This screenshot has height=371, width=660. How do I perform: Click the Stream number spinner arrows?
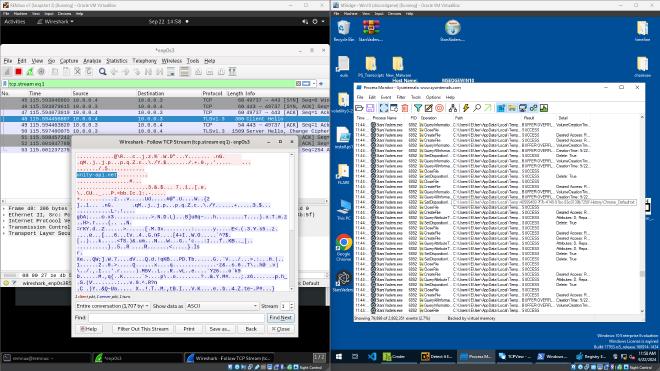point(291,306)
